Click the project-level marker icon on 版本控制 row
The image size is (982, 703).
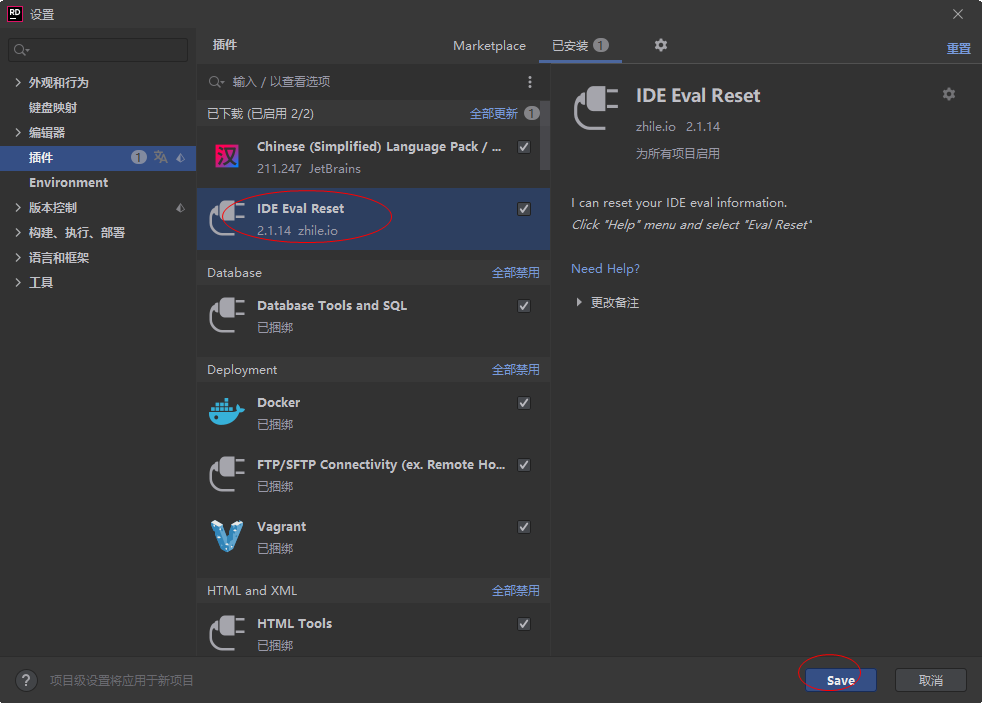180,208
